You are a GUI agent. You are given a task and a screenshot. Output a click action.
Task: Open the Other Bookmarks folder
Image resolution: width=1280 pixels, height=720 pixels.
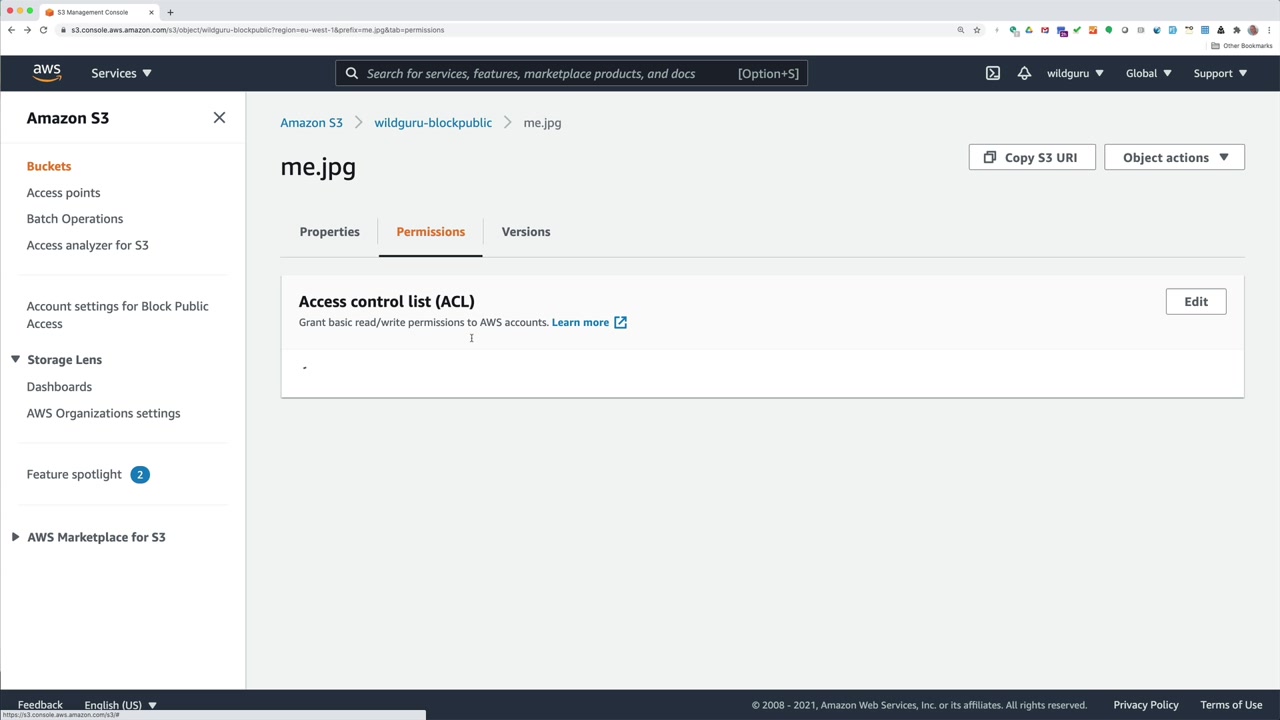coord(1243,46)
